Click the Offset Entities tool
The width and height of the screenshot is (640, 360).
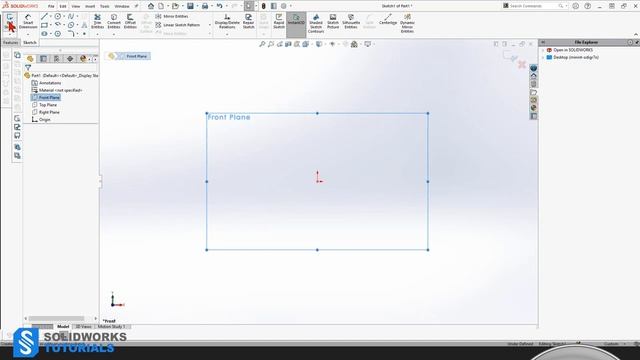coord(130,21)
